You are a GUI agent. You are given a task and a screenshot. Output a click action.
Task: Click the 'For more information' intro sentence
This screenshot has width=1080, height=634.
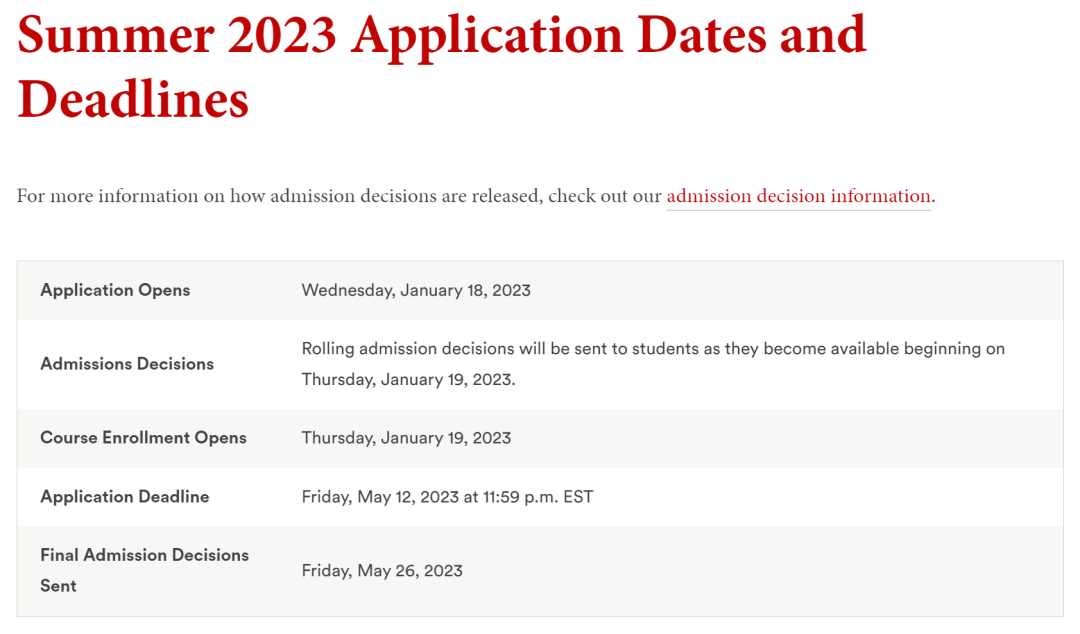(x=476, y=196)
